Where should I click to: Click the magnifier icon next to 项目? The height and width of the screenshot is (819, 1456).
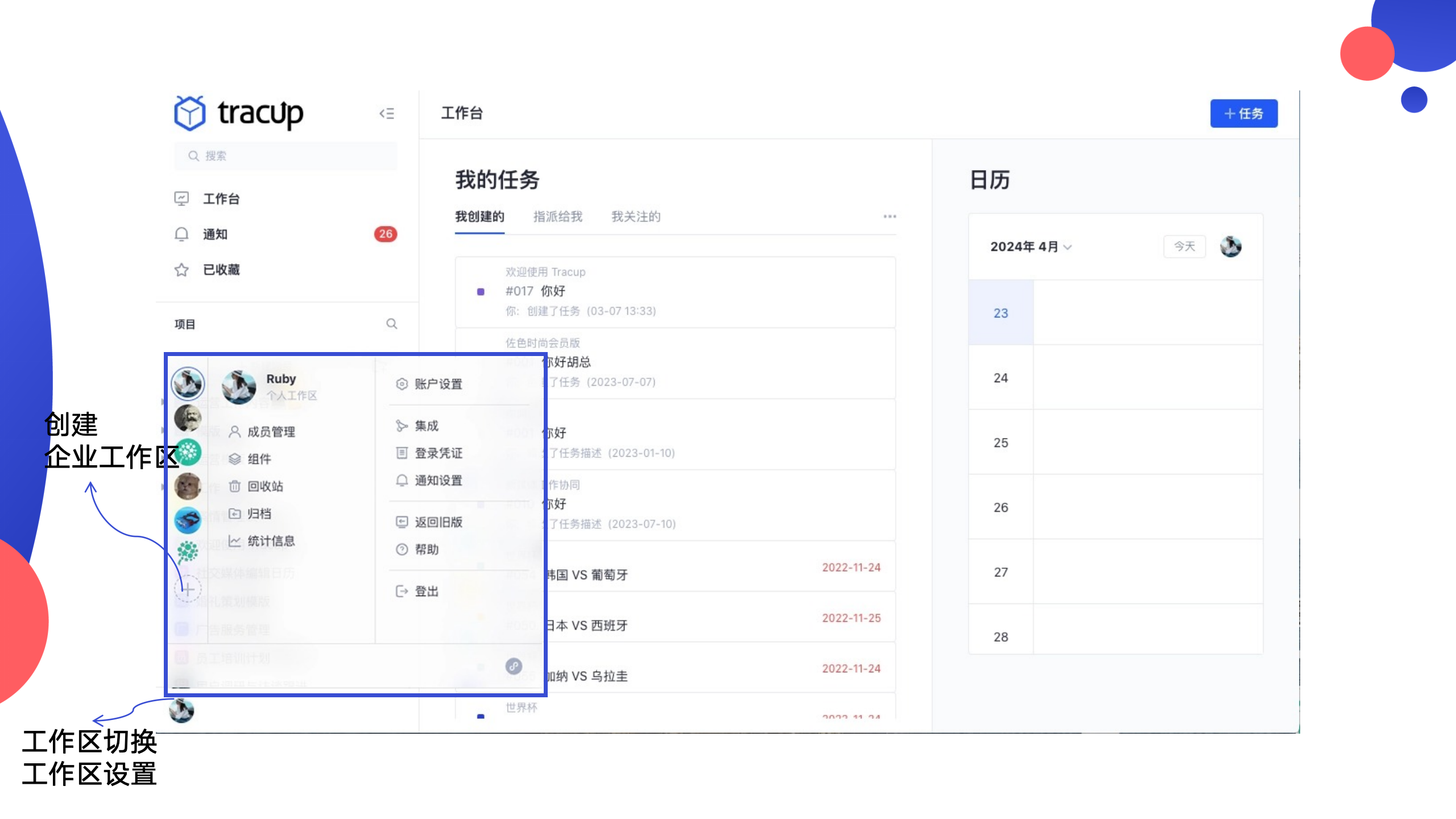point(391,324)
